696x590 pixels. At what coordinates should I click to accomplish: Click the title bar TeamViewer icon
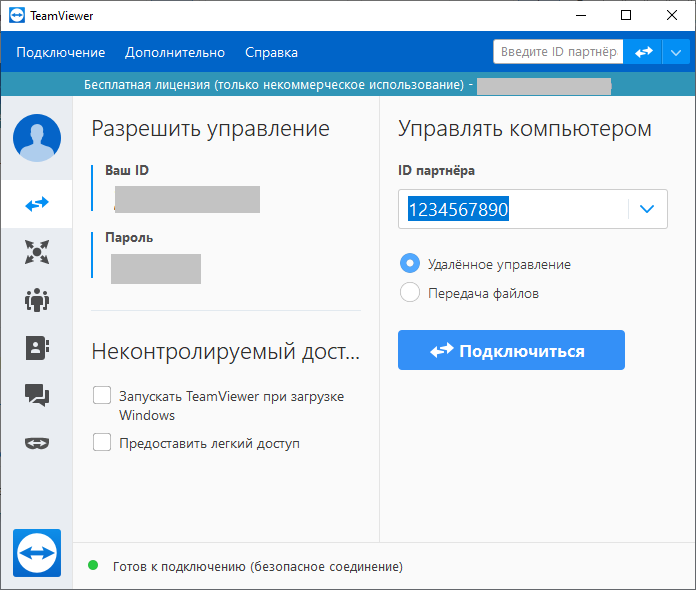(17, 16)
